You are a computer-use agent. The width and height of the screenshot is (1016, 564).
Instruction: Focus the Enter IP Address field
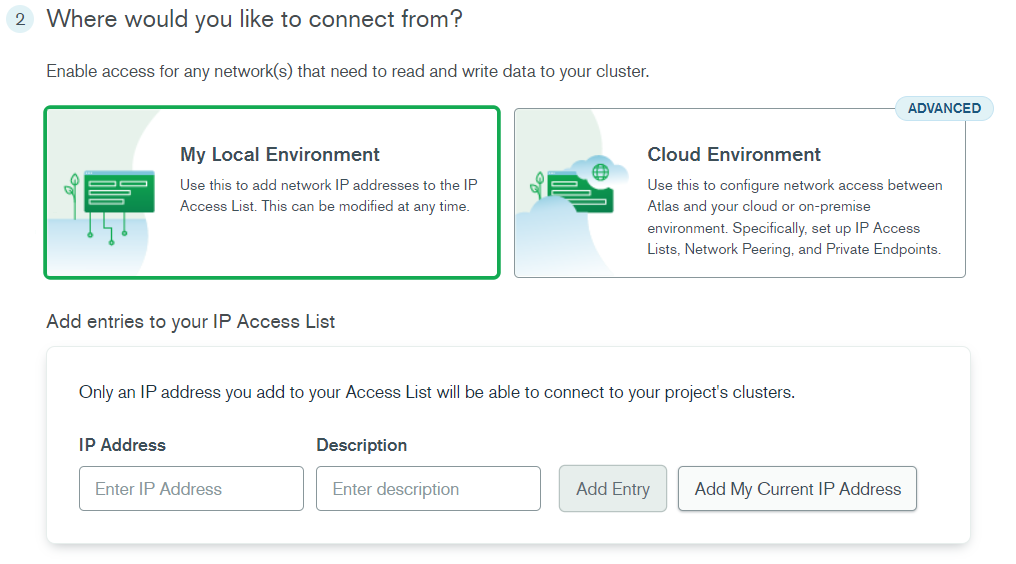(x=191, y=488)
